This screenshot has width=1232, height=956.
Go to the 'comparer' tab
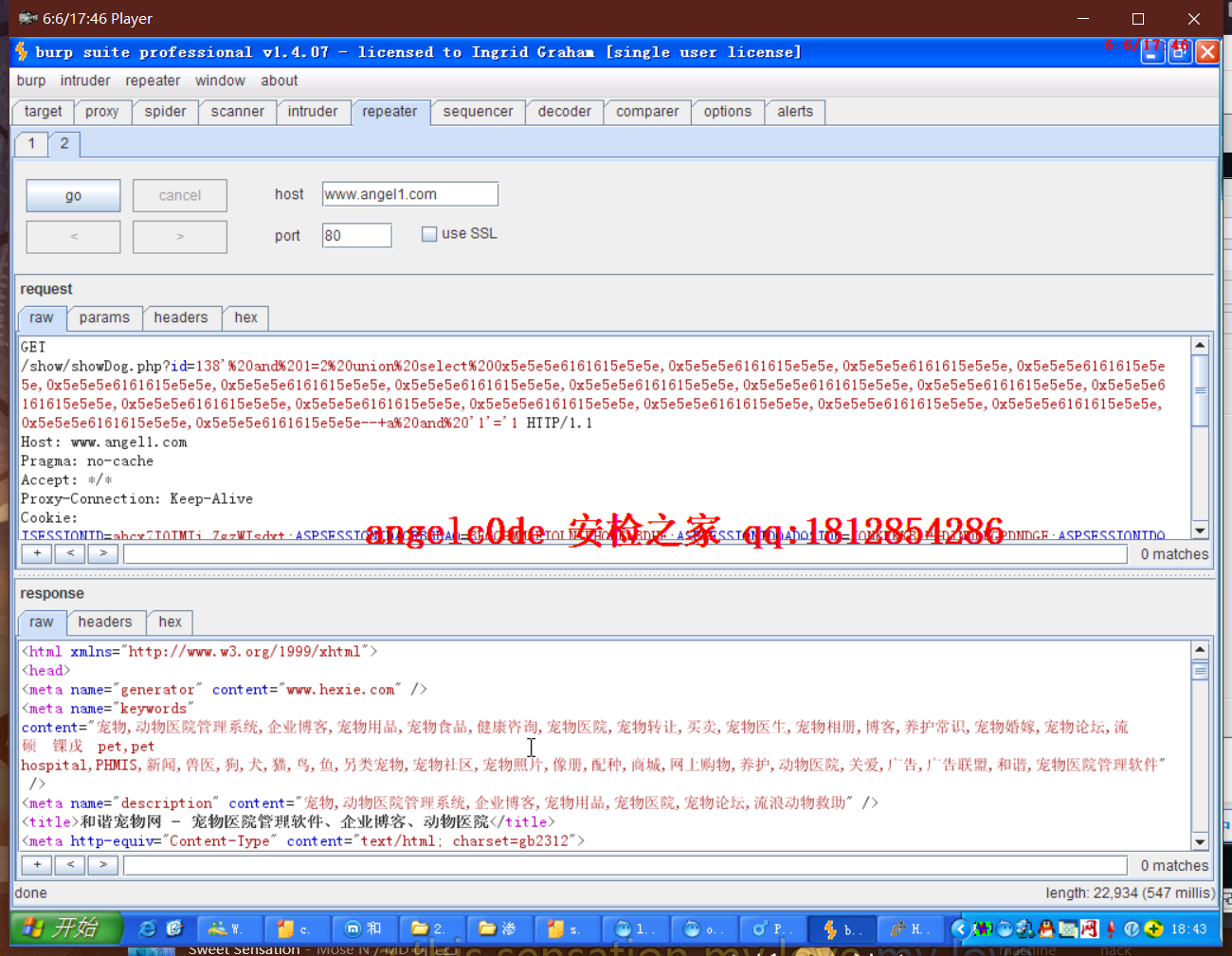pyautogui.click(x=647, y=112)
